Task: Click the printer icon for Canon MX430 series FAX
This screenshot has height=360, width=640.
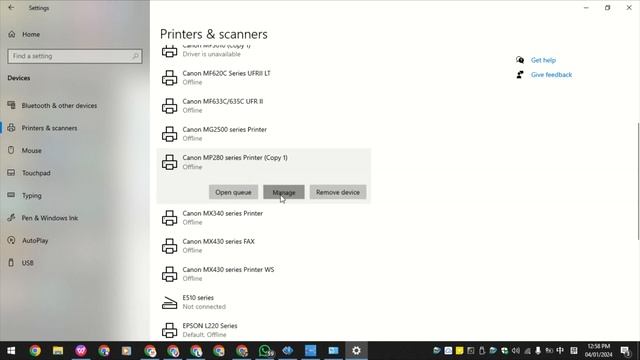Action: tap(169, 246)
